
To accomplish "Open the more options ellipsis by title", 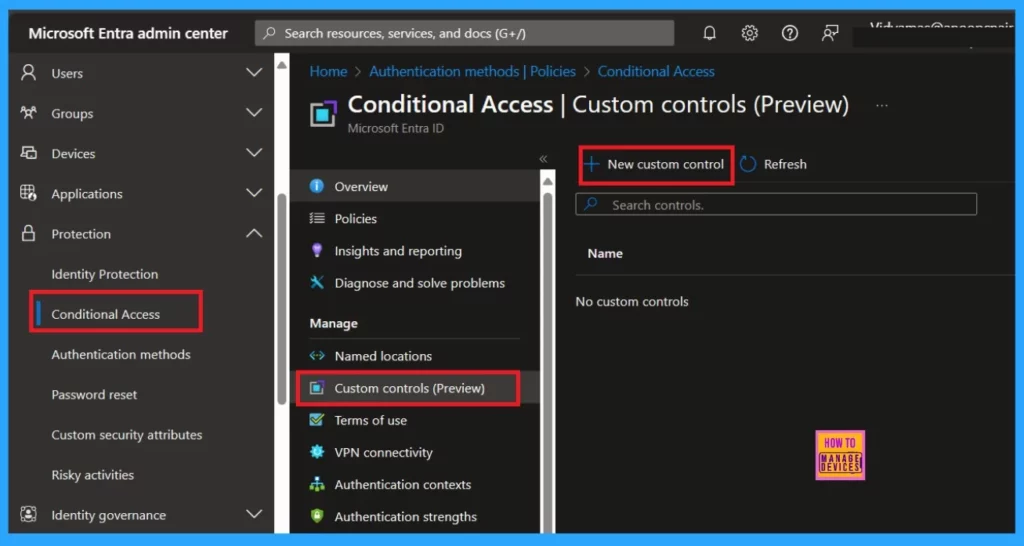I will pos(882,106).
